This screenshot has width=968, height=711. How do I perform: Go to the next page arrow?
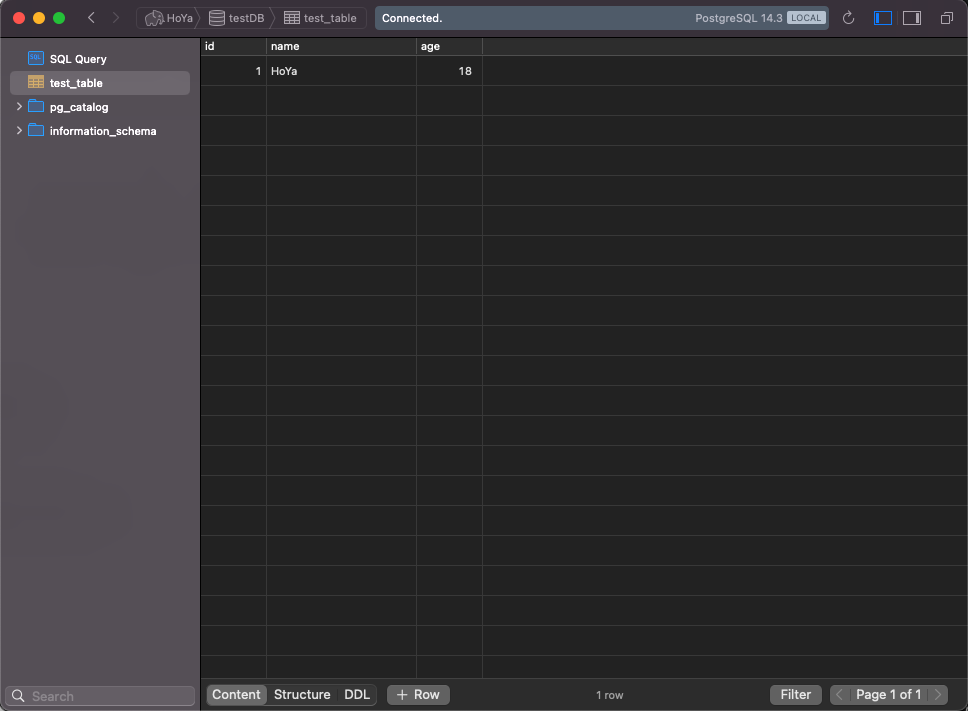click(x=938, y=694)
